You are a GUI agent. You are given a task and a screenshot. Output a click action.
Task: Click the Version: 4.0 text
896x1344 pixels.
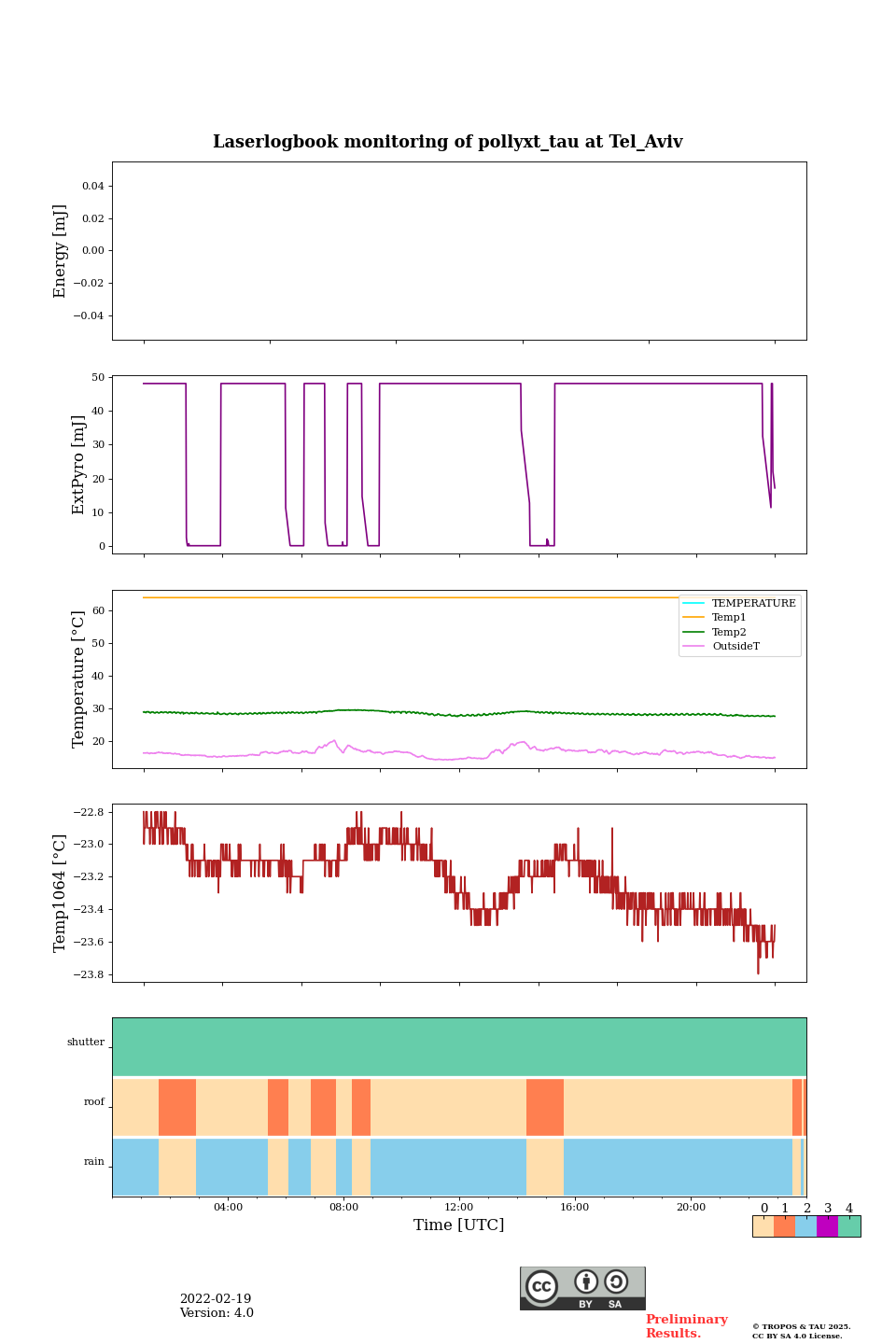coord(217,1313)
